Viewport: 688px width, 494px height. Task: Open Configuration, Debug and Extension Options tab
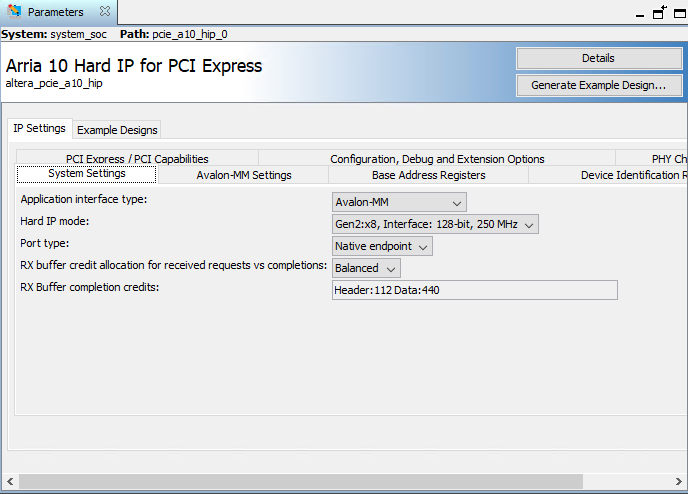click(437, 158)
